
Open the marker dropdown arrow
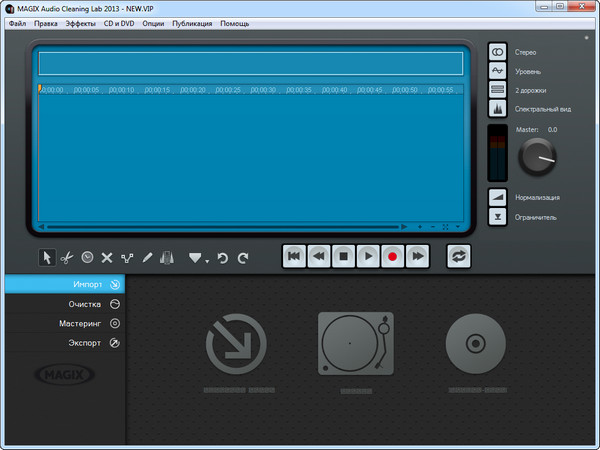point(207,261)
